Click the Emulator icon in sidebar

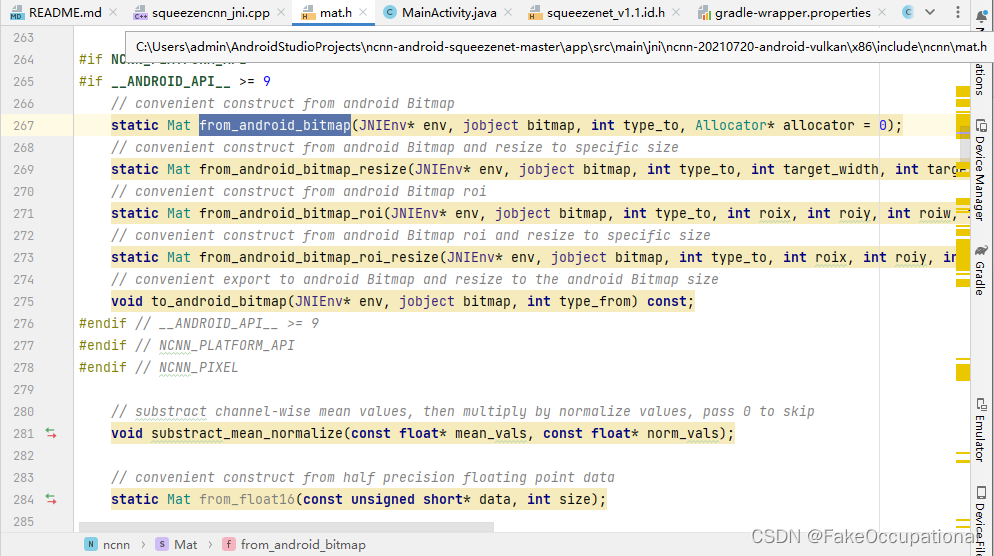pyautogui.click(x=981, y=404)
